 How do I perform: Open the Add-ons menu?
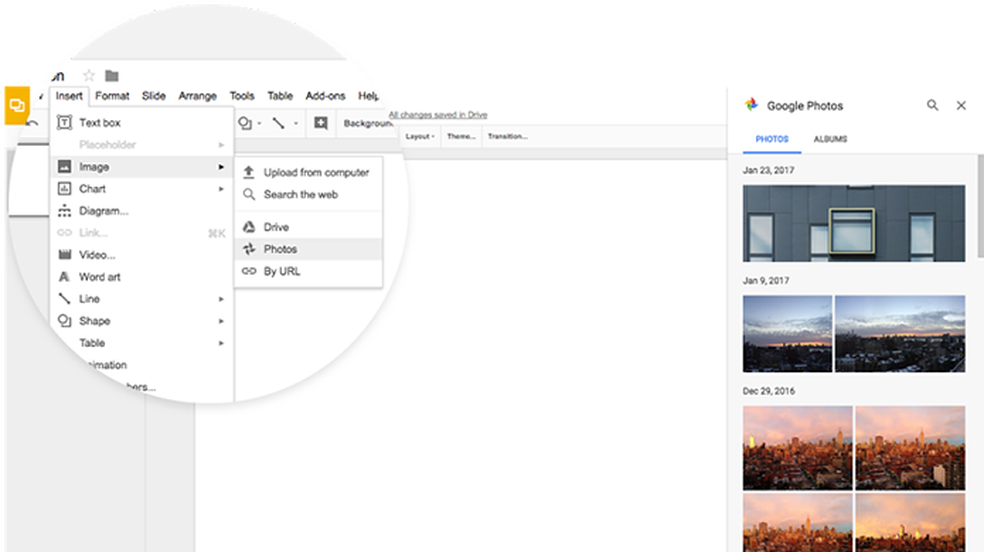pyautogui.click(x=325, y=96)
